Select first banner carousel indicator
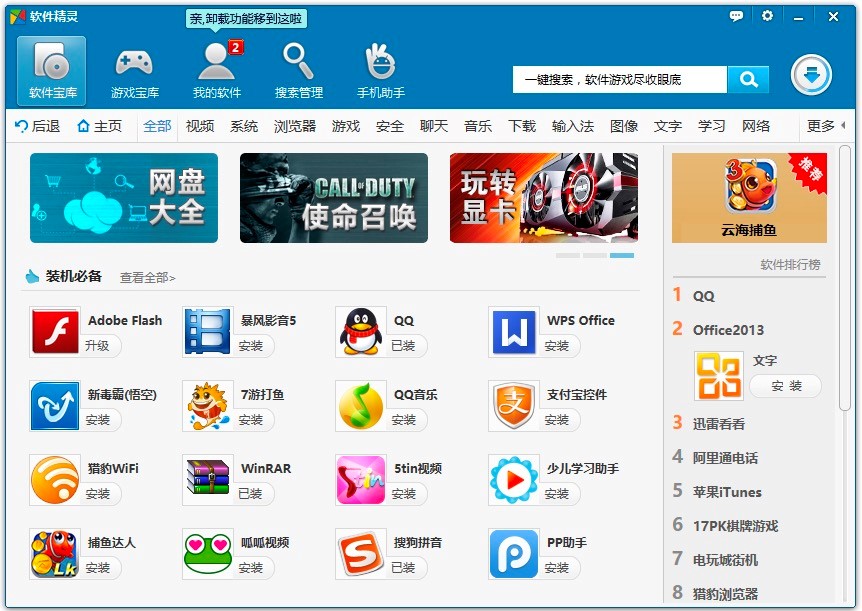 pos(568,255)
